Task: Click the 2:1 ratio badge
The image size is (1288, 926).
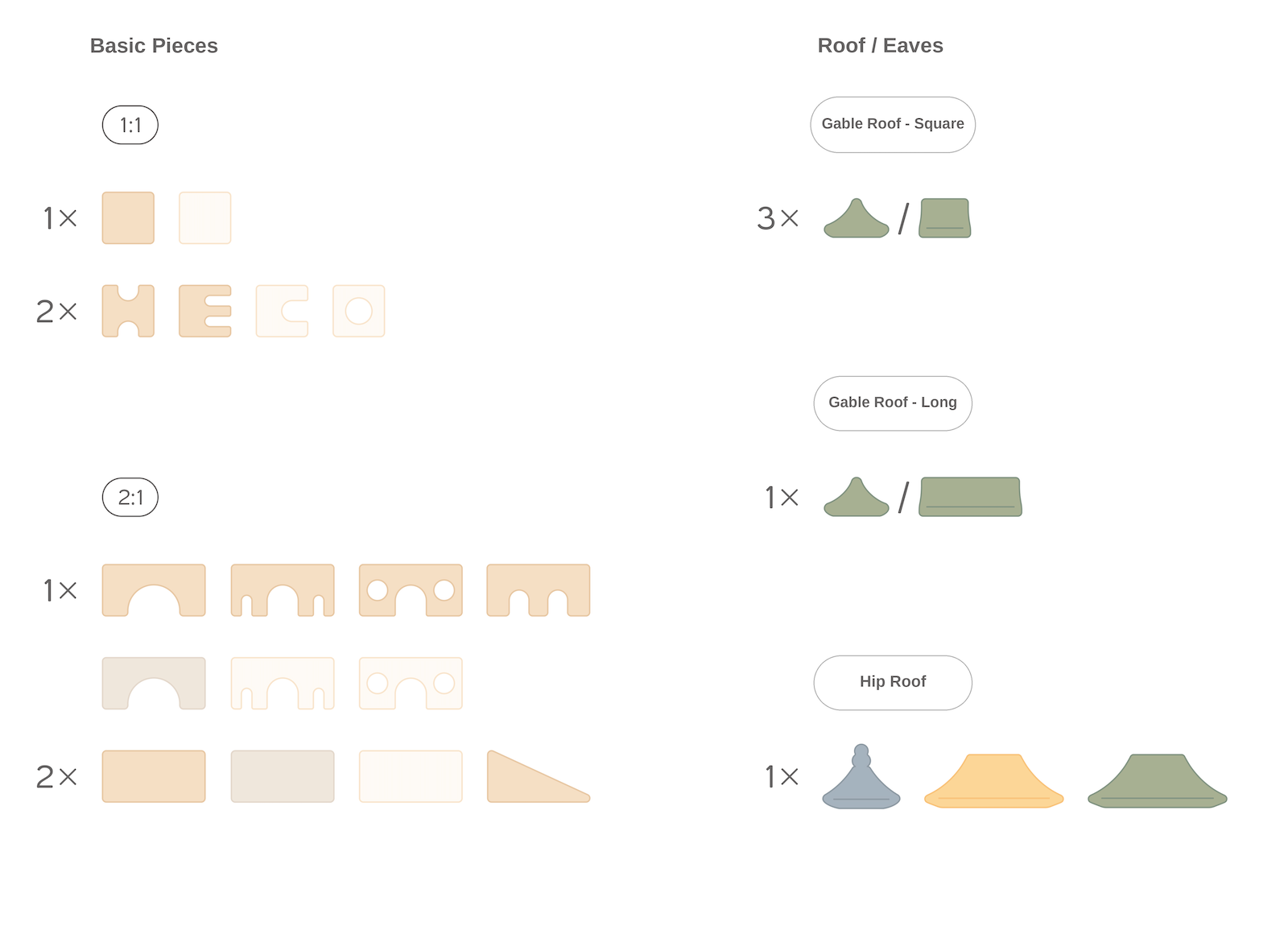Action: pos(130,497)
